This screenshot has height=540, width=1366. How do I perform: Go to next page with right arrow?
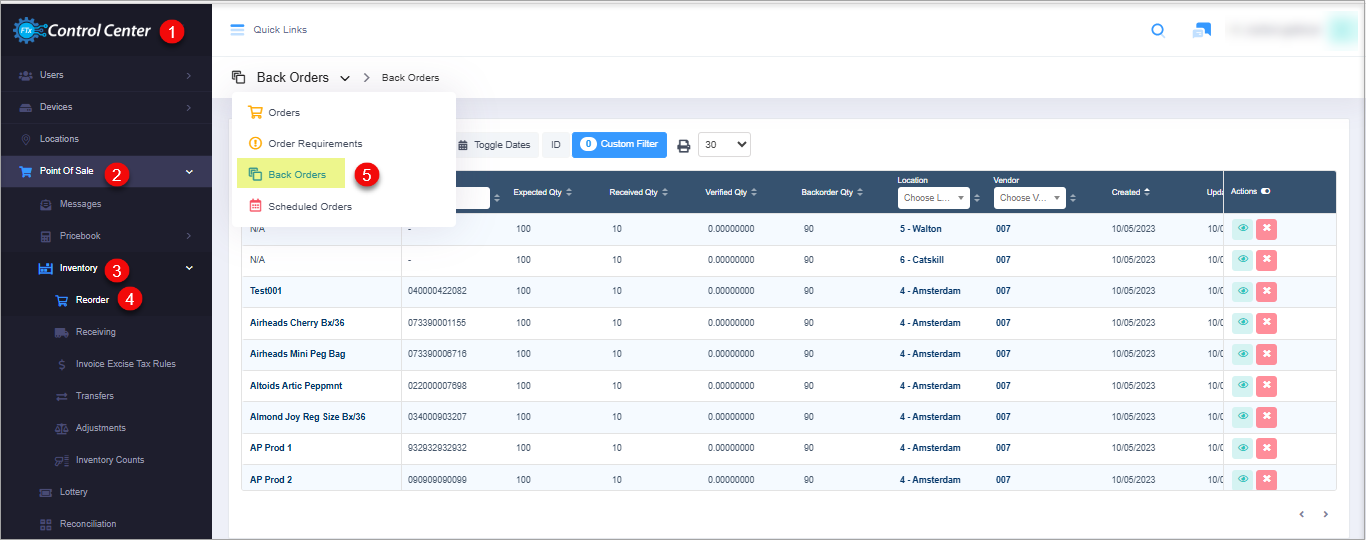[x=1326, y=514]
